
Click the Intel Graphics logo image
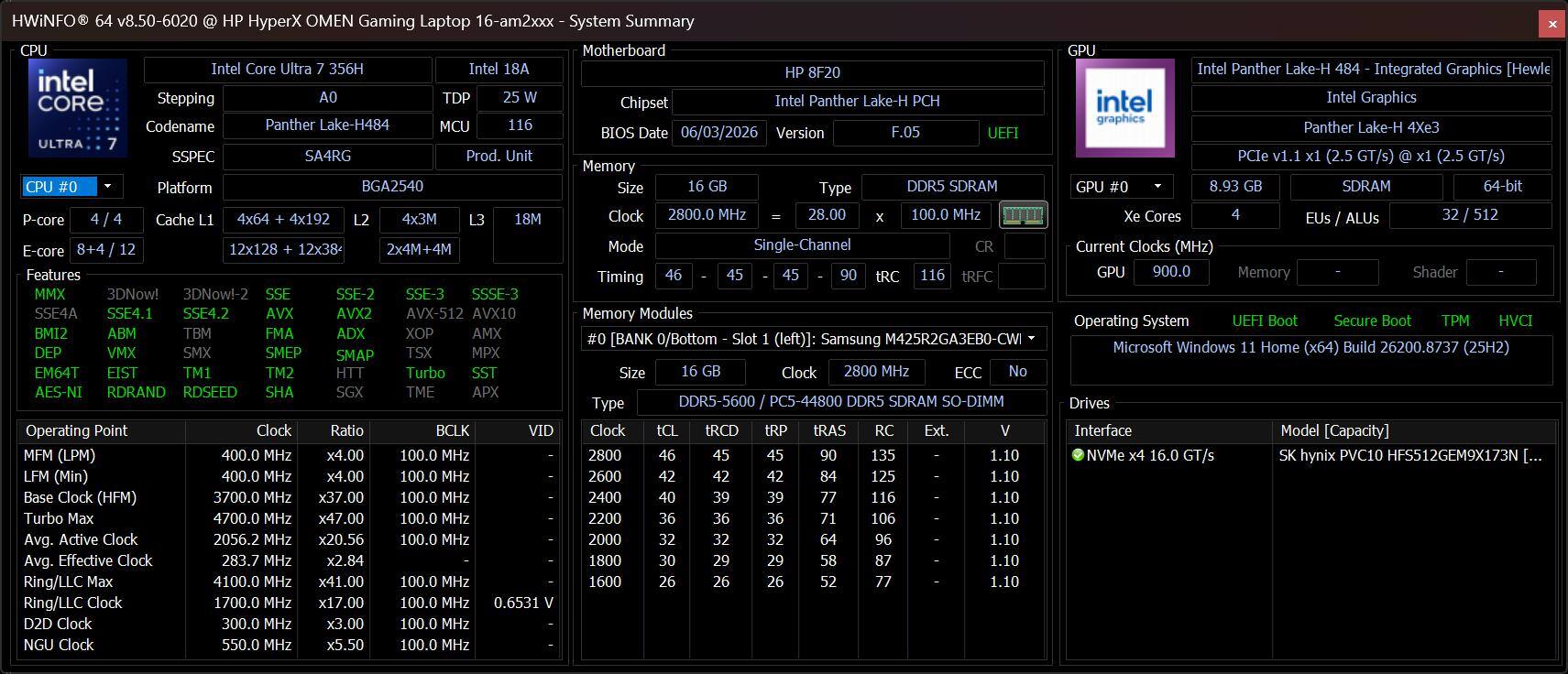click(1126, 108)
